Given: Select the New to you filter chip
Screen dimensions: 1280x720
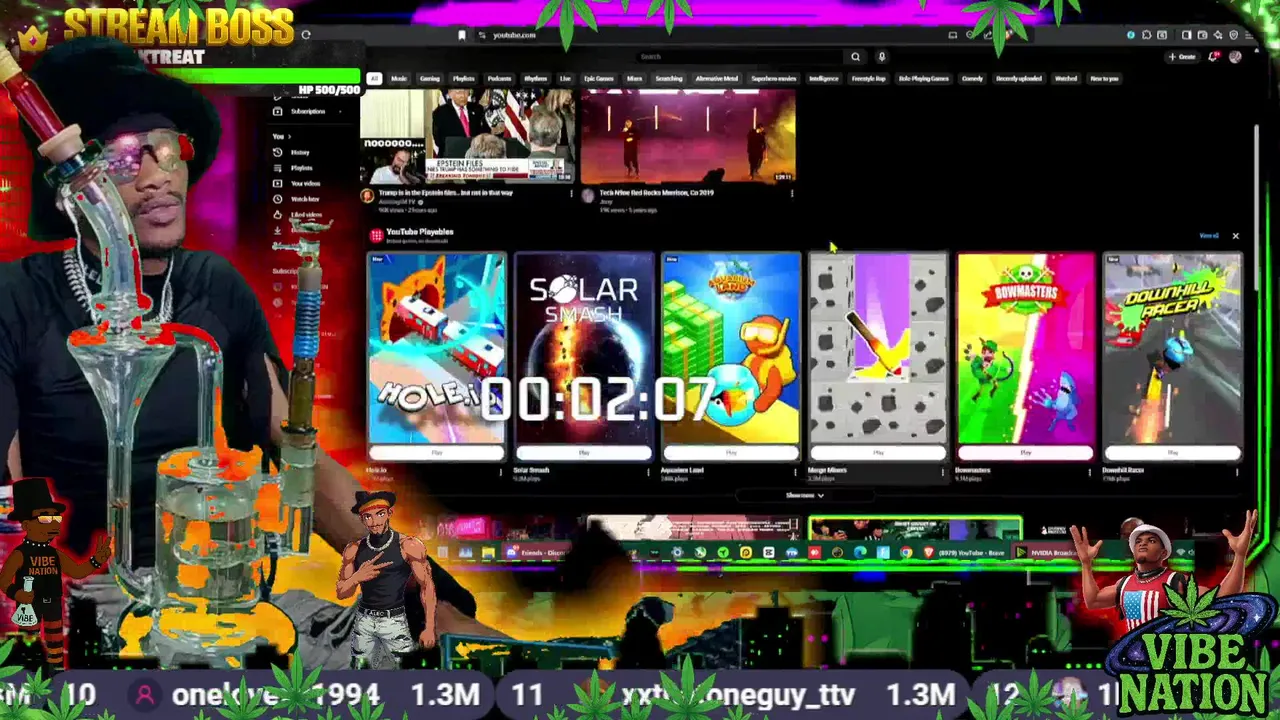Looking at the screenshot, I should coord(1104,78).
